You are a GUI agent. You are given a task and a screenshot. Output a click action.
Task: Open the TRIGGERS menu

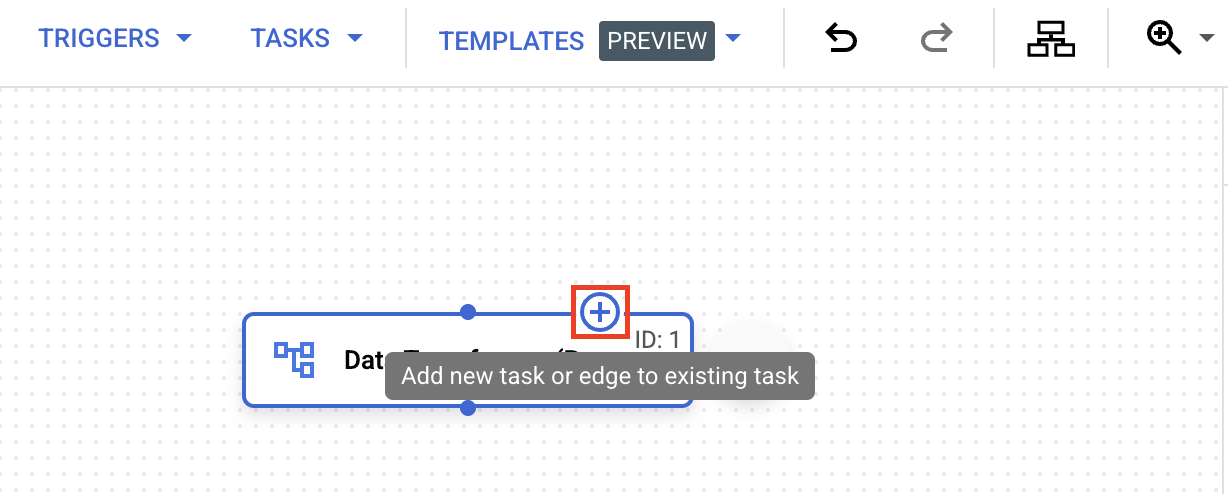(99, 39)
